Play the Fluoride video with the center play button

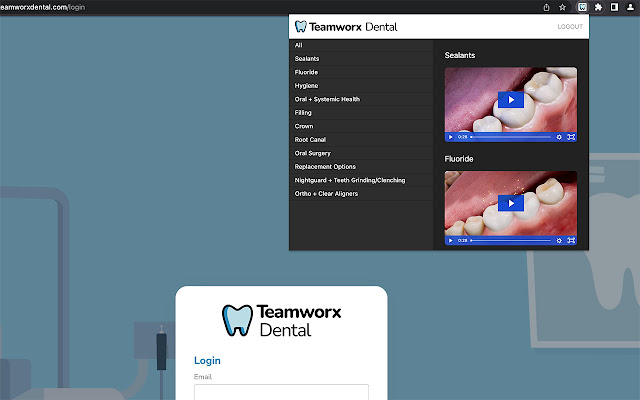click(511, 203)
